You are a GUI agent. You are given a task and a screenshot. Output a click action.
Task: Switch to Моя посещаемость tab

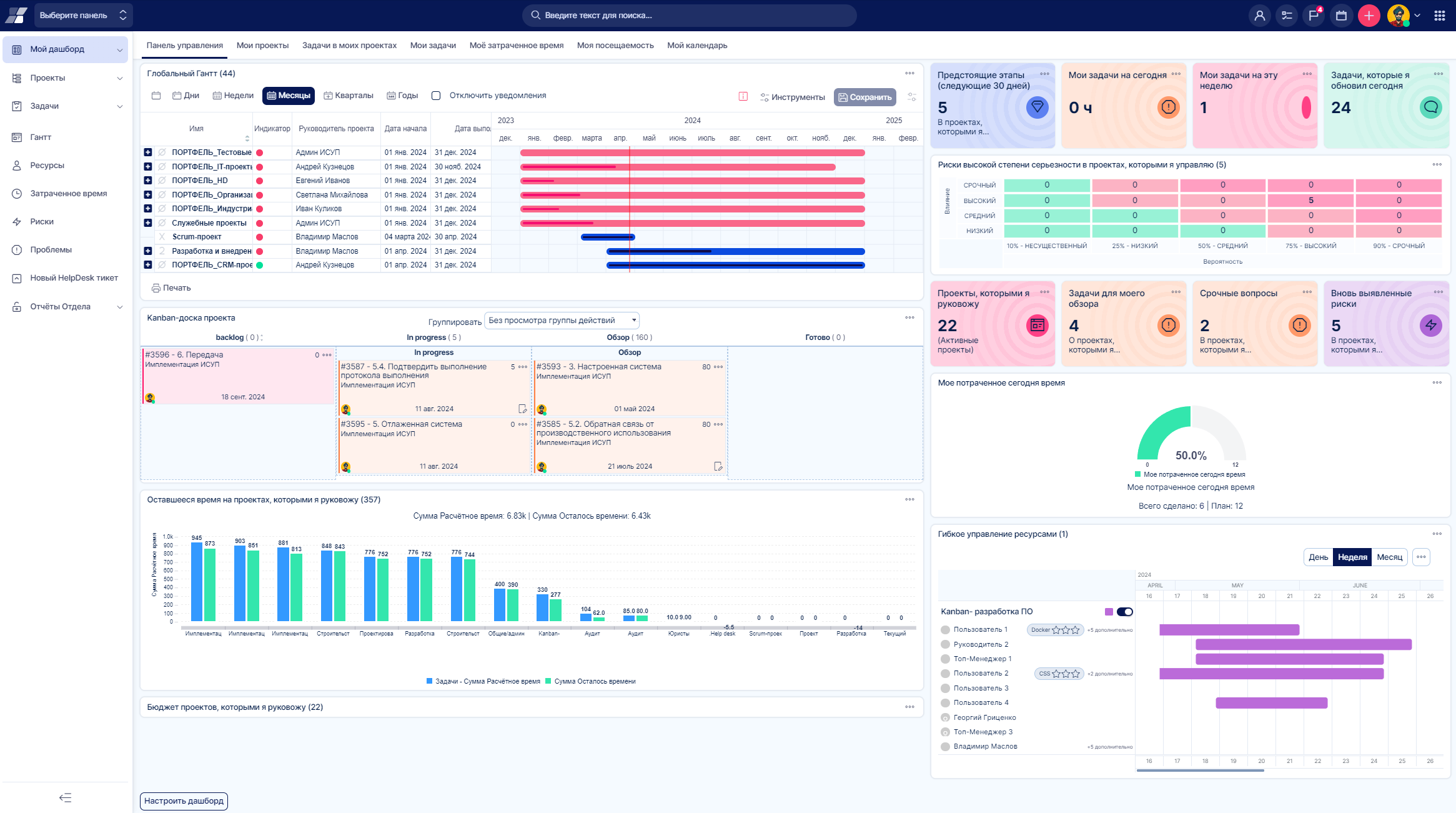pos(615,46)
